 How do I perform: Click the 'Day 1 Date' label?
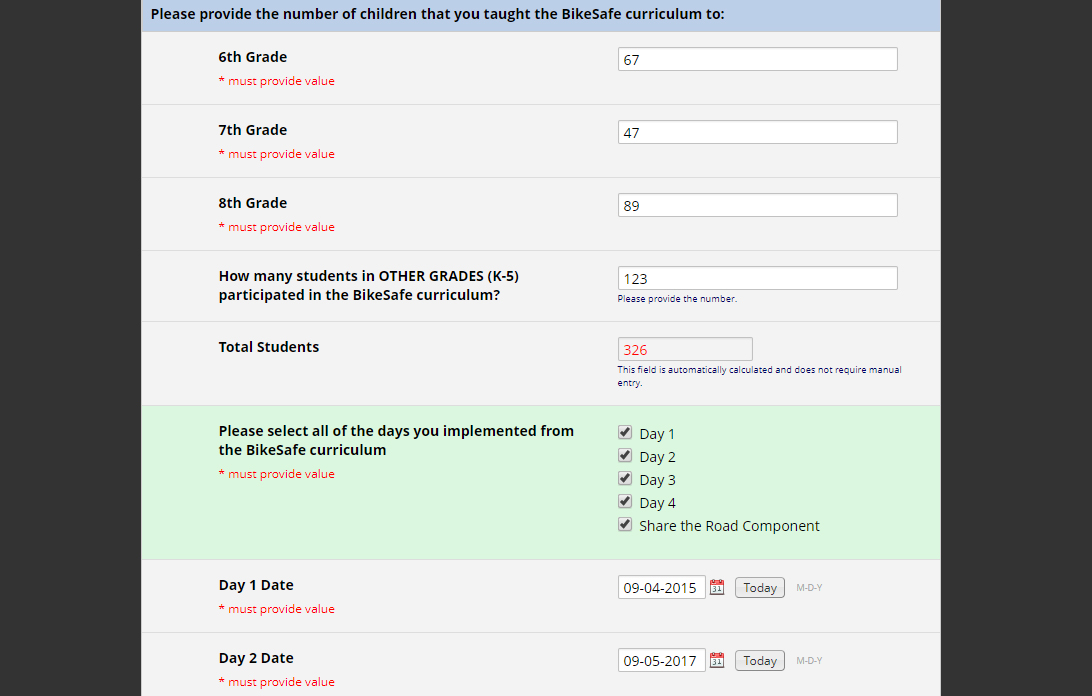256,585
